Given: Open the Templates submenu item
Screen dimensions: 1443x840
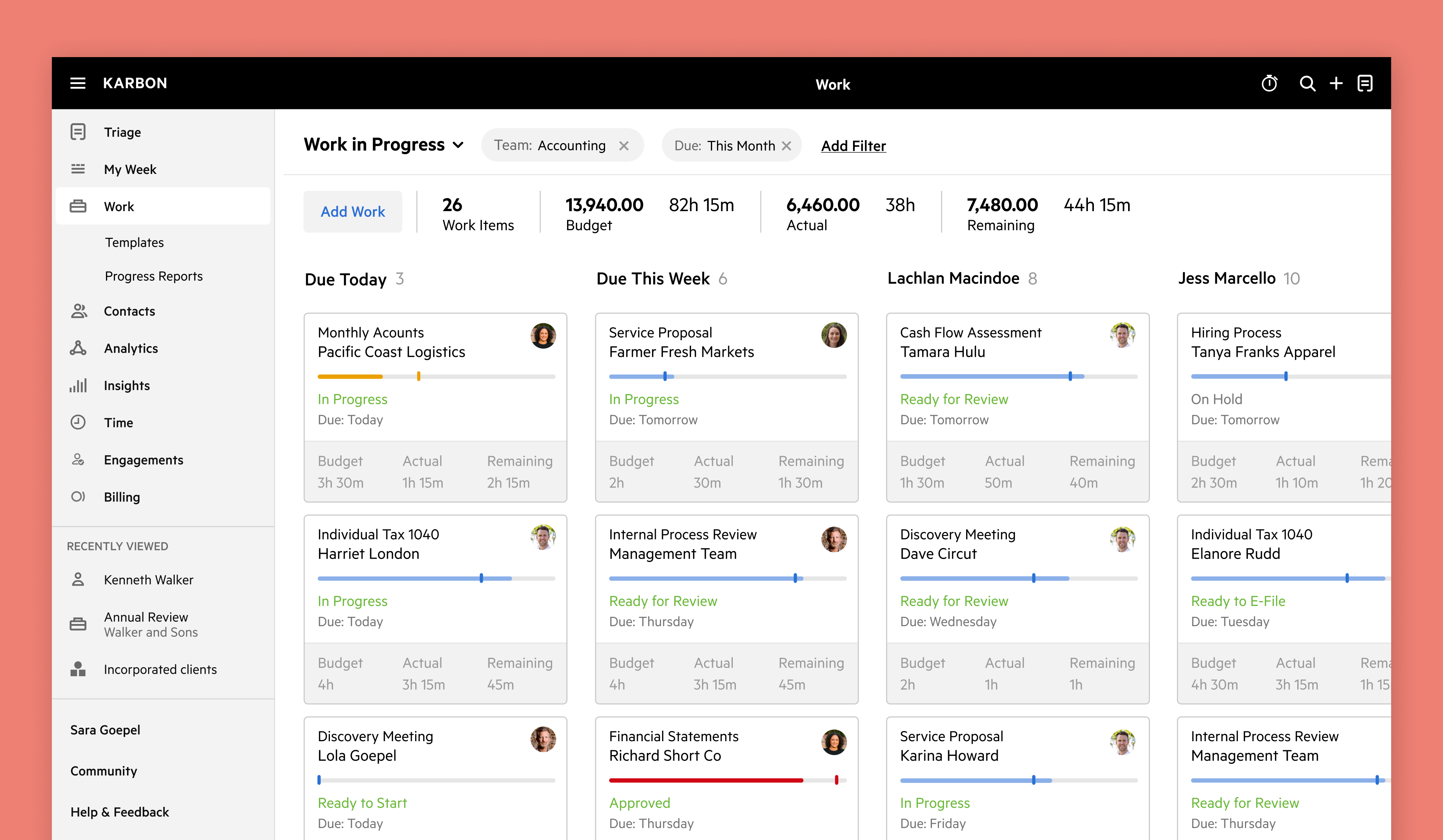Looking at the screenshot, I should (134, 242).
